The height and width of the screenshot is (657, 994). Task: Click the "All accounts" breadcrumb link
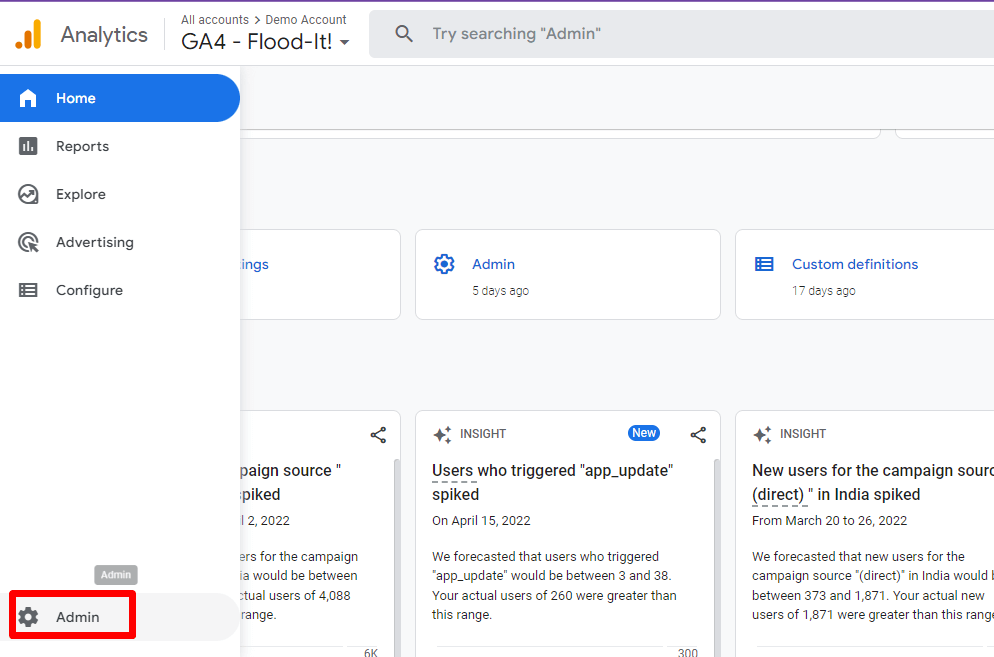[216, 20]
